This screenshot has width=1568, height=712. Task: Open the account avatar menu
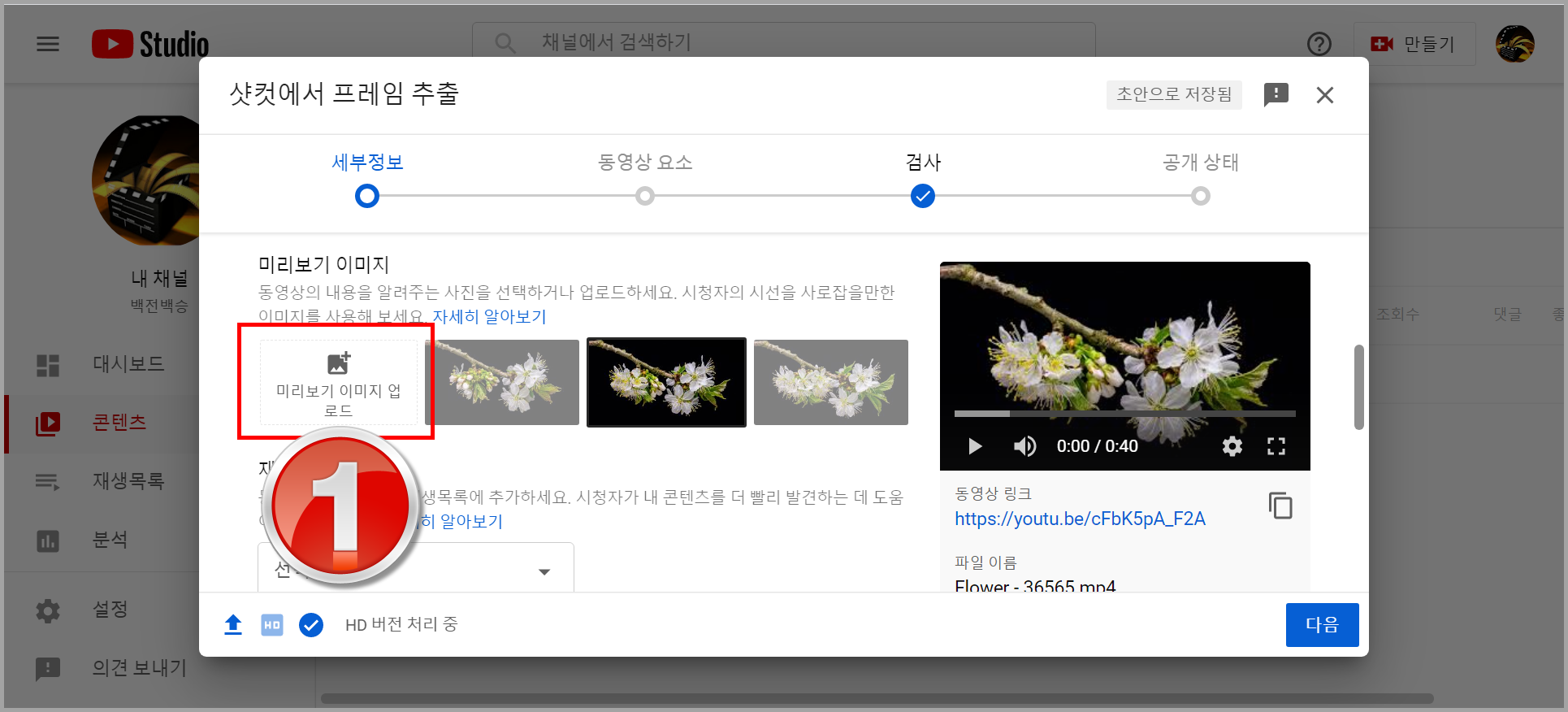coord(1514,44)
